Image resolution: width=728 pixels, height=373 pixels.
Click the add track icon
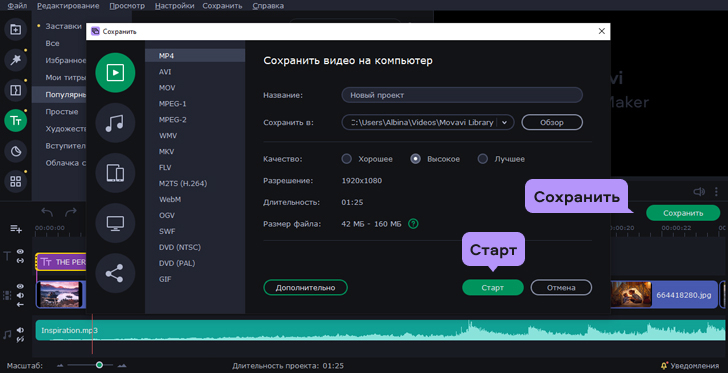16,229
